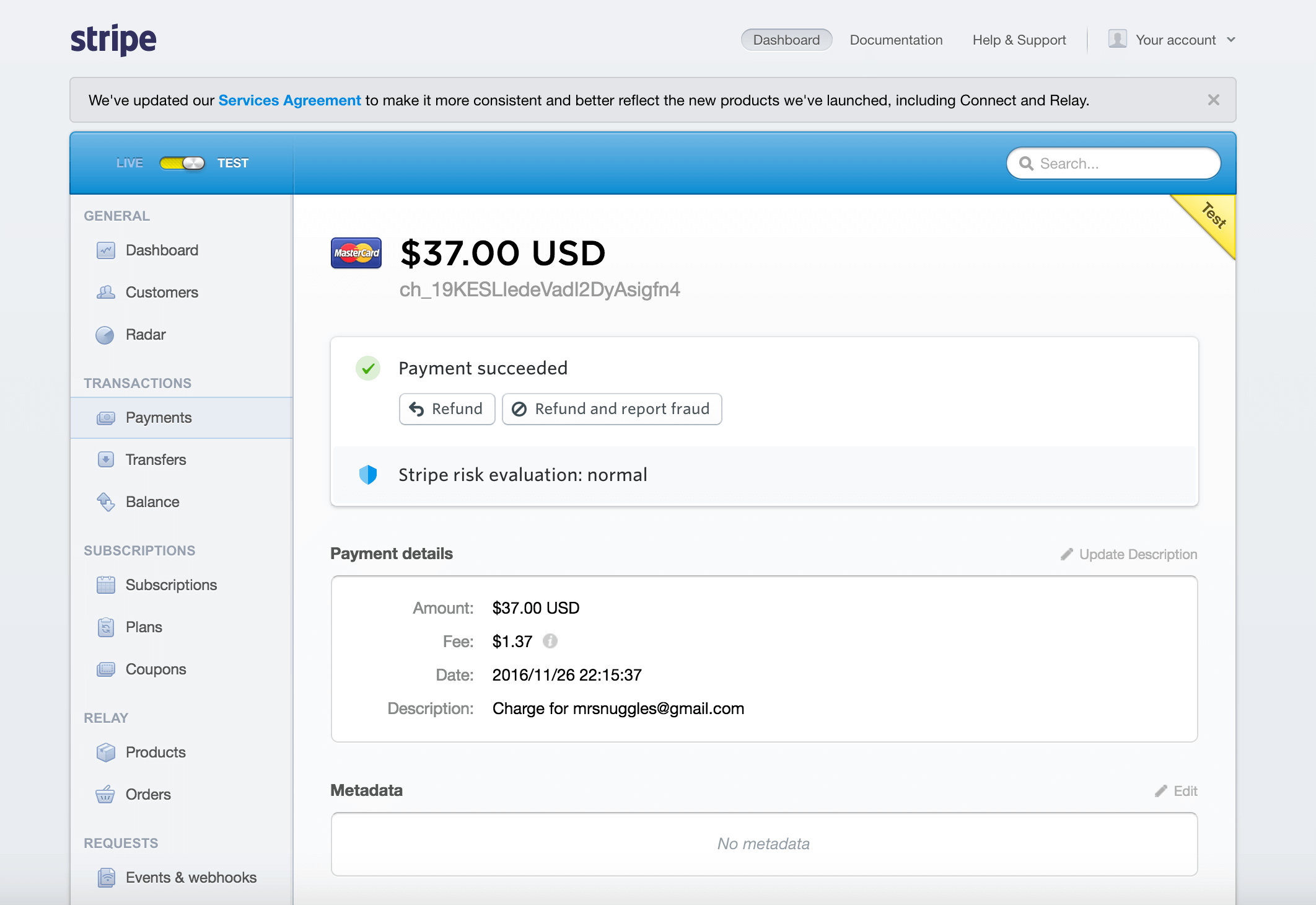Click the Refund button

coord(447,409)
